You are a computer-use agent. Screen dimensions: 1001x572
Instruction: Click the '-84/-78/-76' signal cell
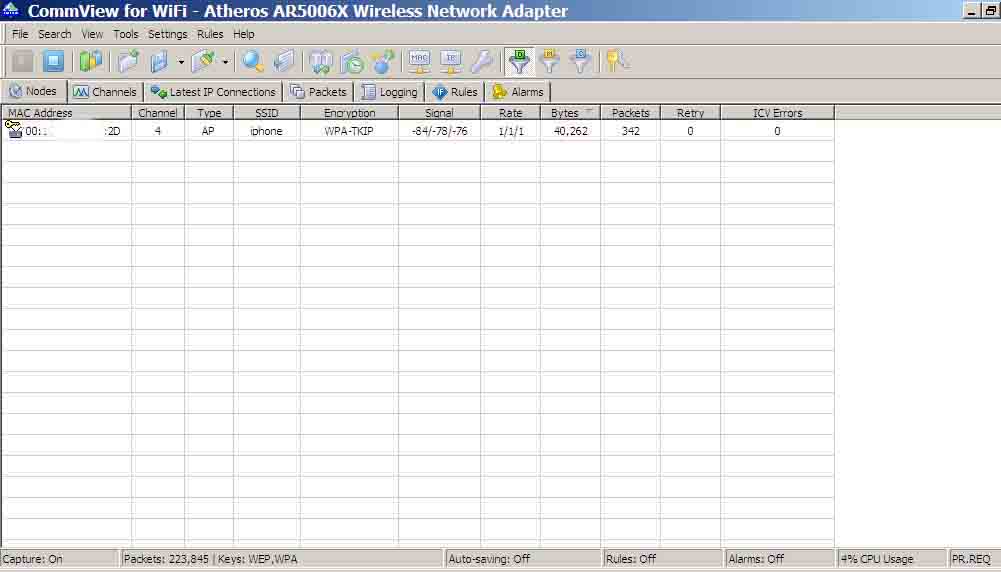tap(439, 131)
